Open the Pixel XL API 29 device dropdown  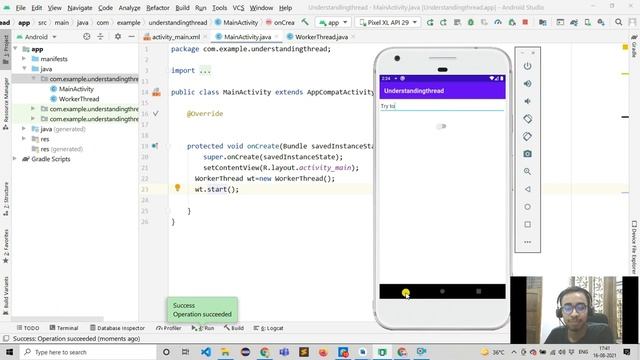click(x=388, y=22)
